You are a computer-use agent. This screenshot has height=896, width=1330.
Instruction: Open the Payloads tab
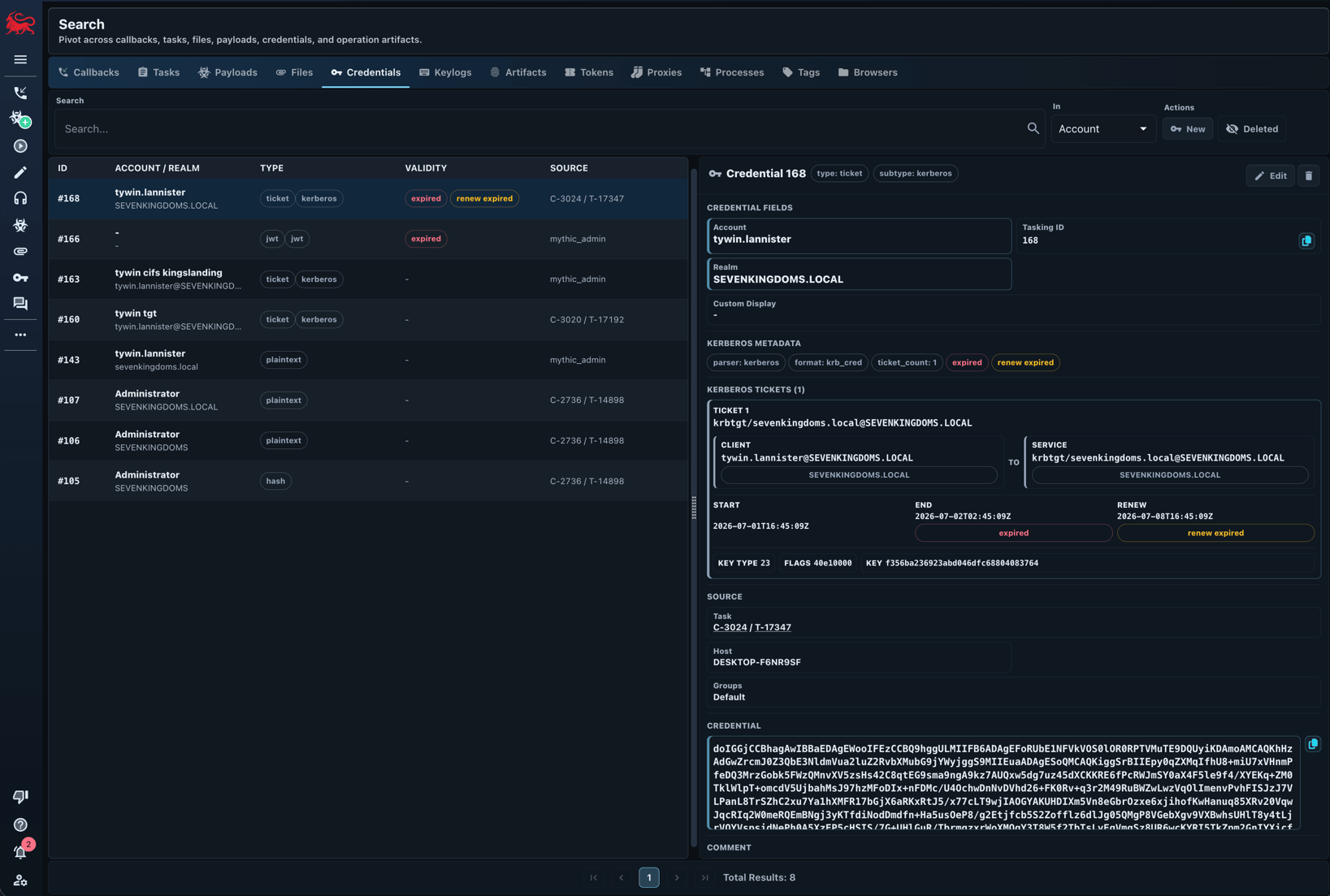(x=227, y=72)
